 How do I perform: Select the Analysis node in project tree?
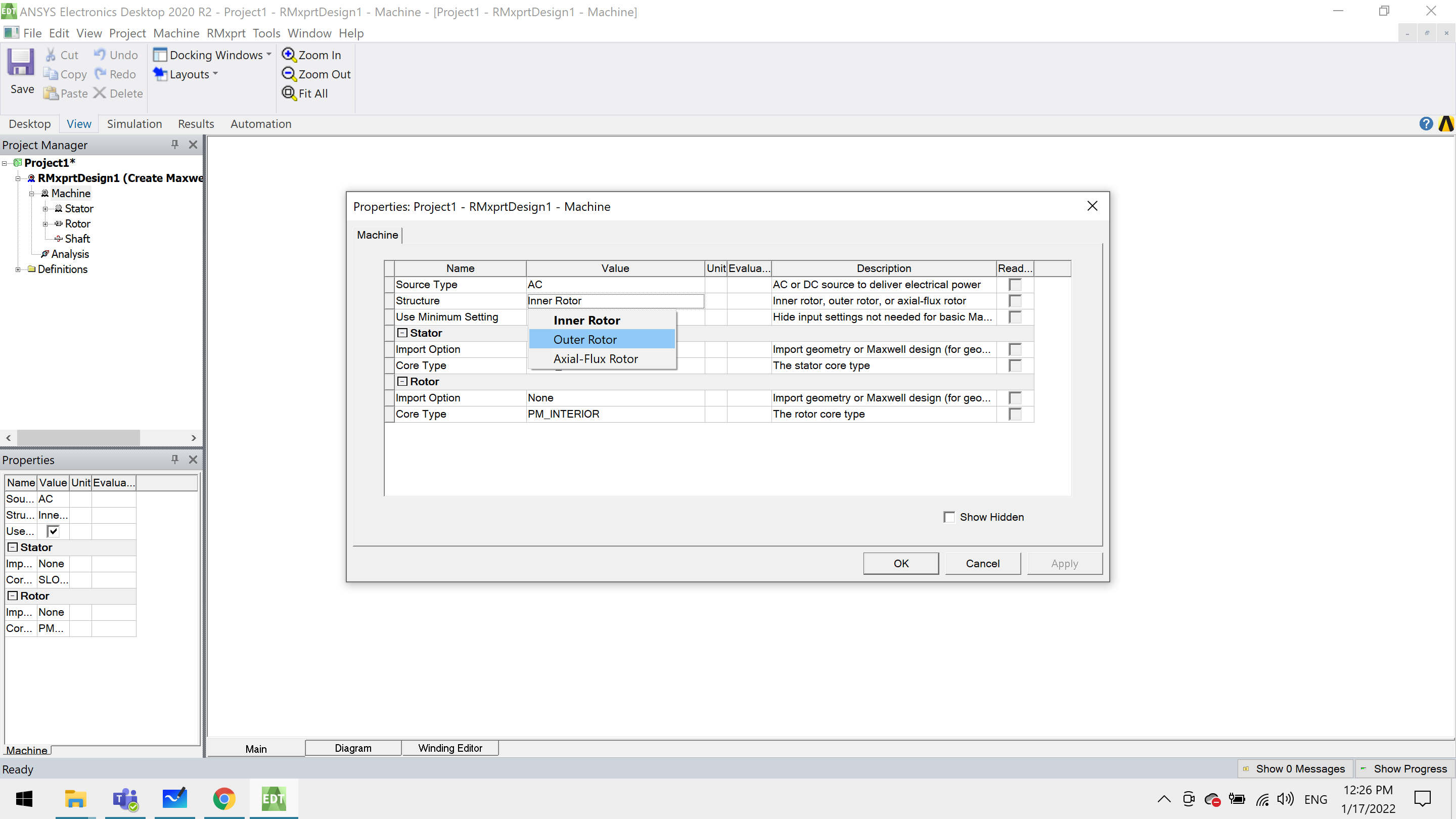70,254
